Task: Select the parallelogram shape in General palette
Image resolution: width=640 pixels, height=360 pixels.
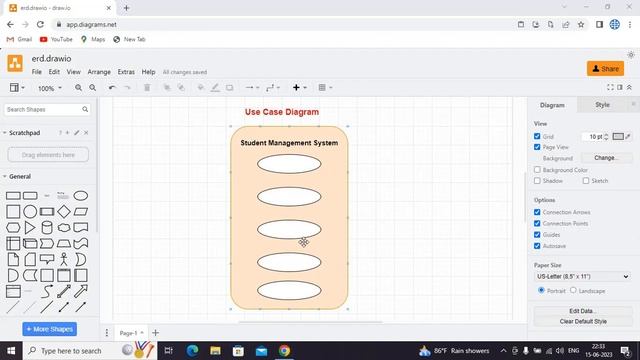Action: (x=80, y=212)
